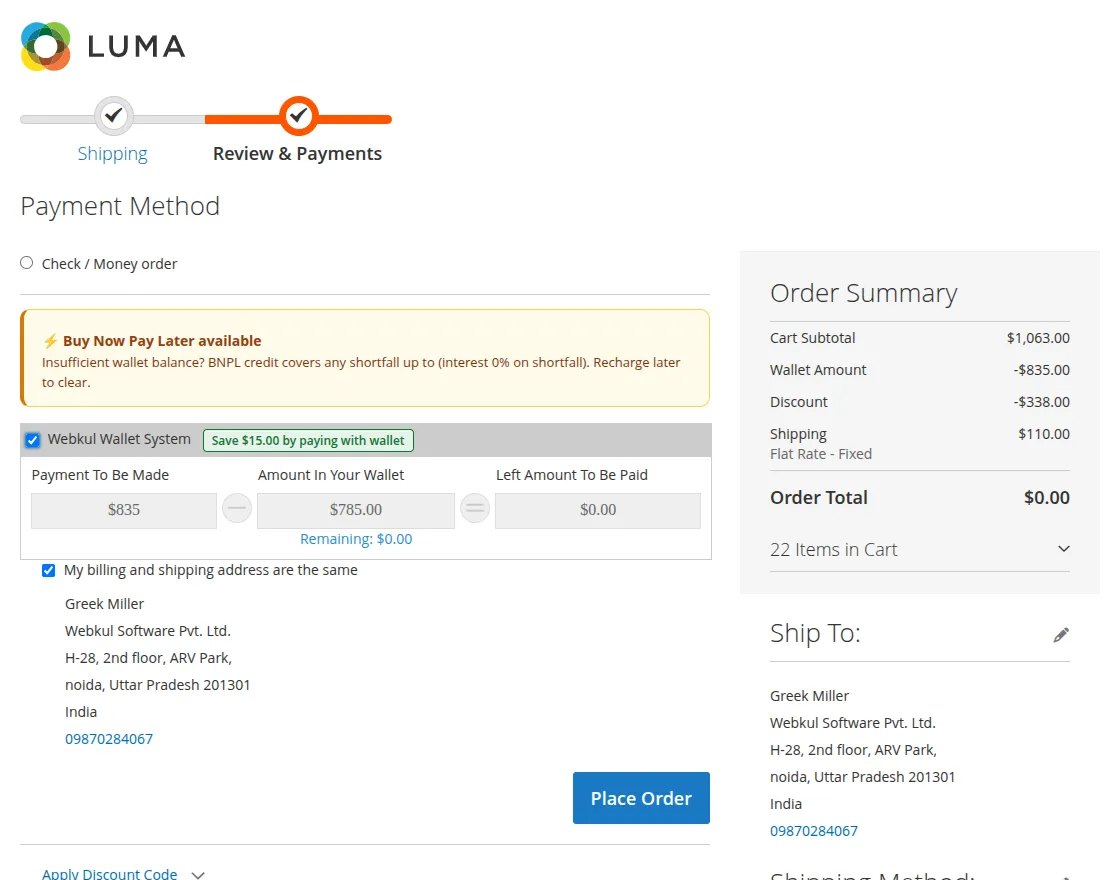The width and height of the screenshot is (1120, 880).
Task: Click the Ship To edit pencil icon
Action: [1061, 635]
